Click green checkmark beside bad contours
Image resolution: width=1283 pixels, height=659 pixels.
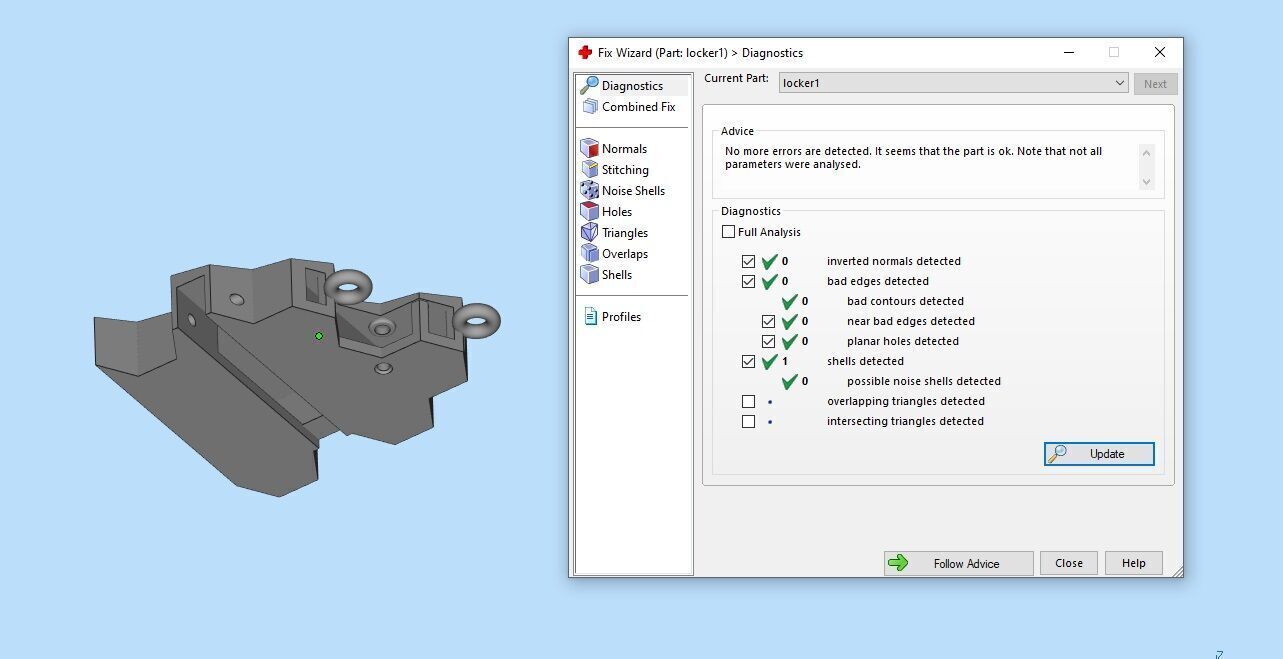point(789,301)
